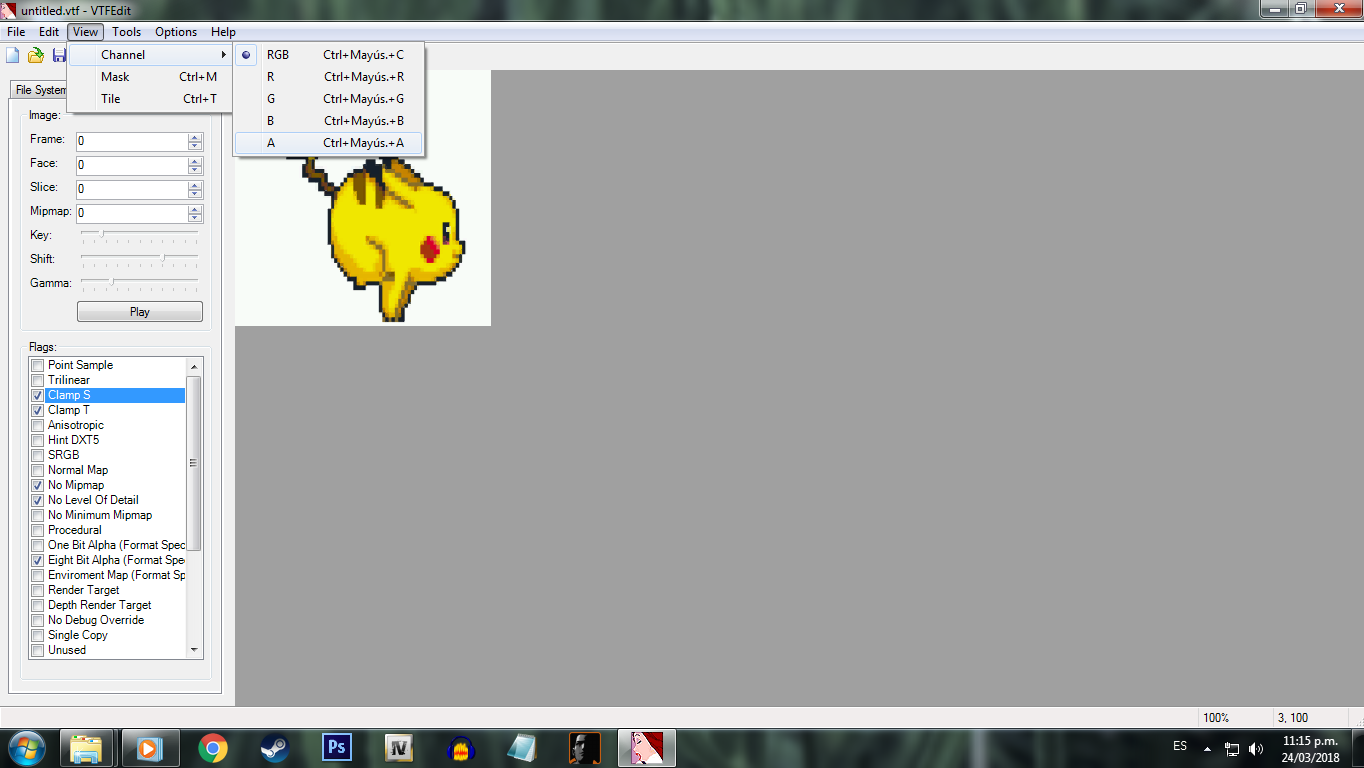Screen dimensions: 1364x768
Task: Check the Hint DXT5 flag
Action: coord(38,440)
